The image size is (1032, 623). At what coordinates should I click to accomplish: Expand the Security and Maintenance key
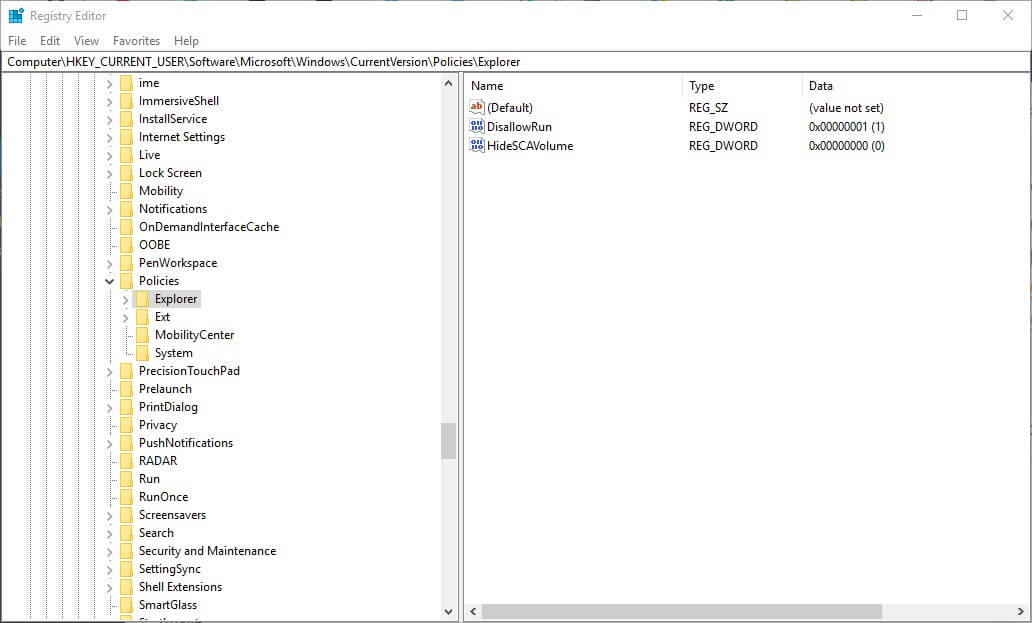click(109, 551)
